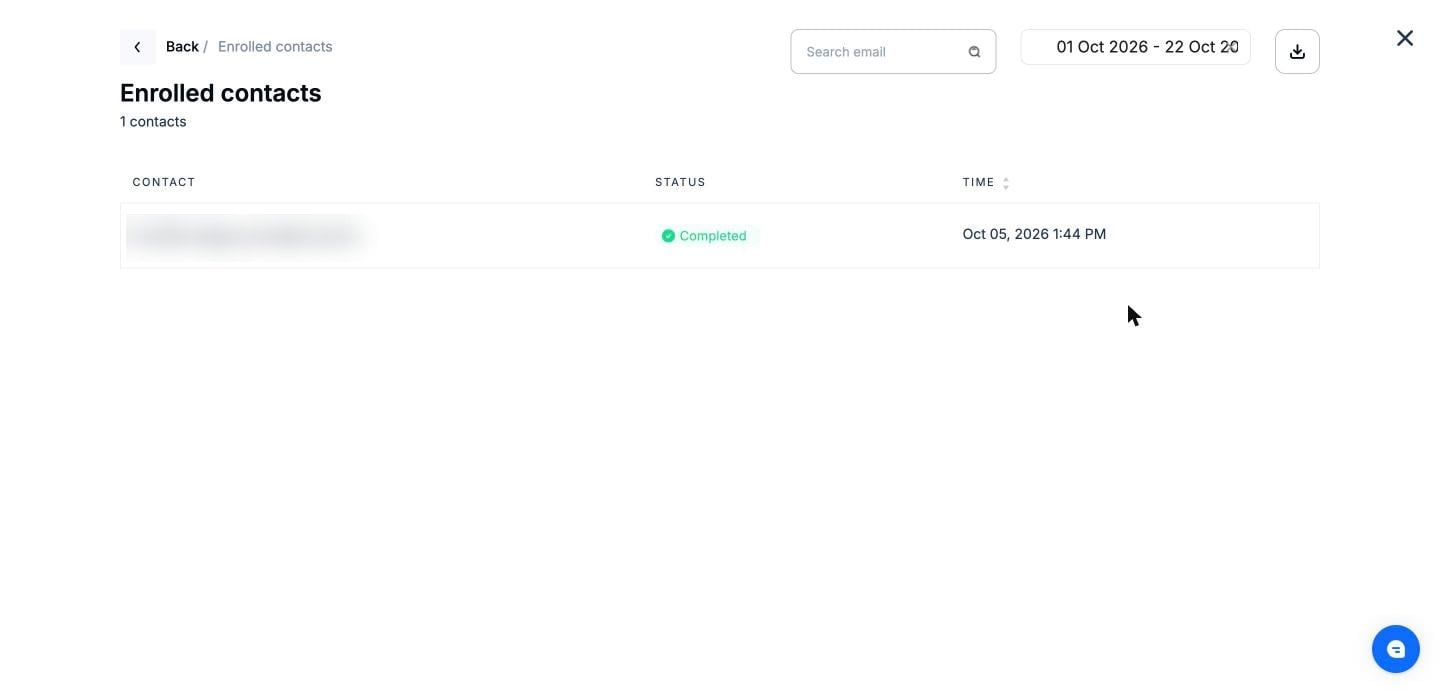This screenshot has width=1440, height=693.
Task: Click the CONTACT column header
Action: [164, 182]
